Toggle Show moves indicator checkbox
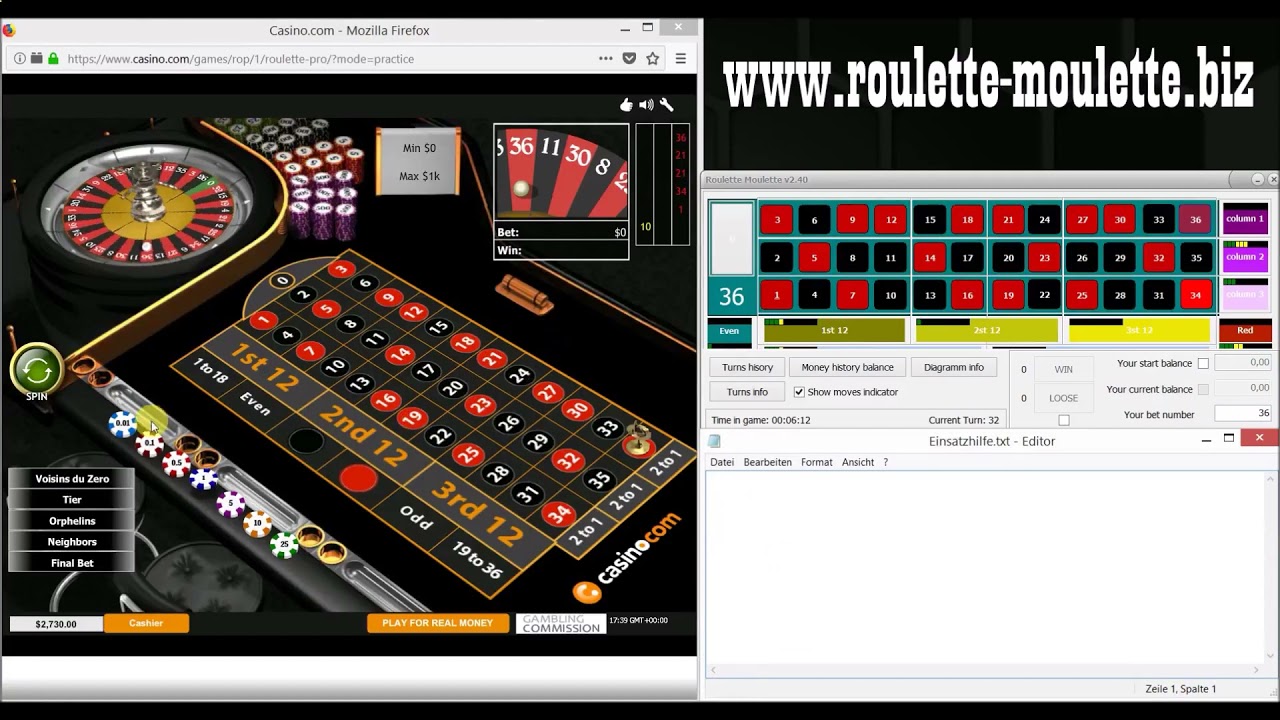Viewport: 1280px width, 720px height. (799, 392)
